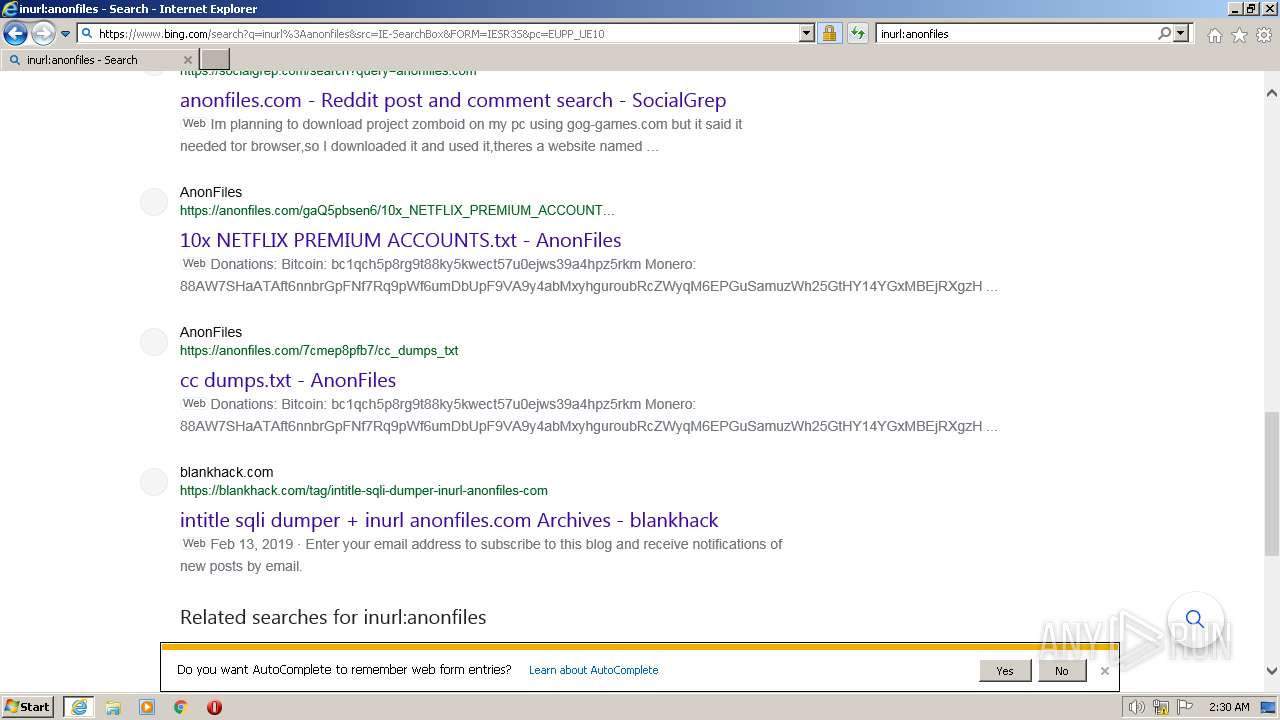This screenshot has width=1280, height=720.
Task: Dismiss the AutoComplete notification bar
Action: (x=1104, y=671)
